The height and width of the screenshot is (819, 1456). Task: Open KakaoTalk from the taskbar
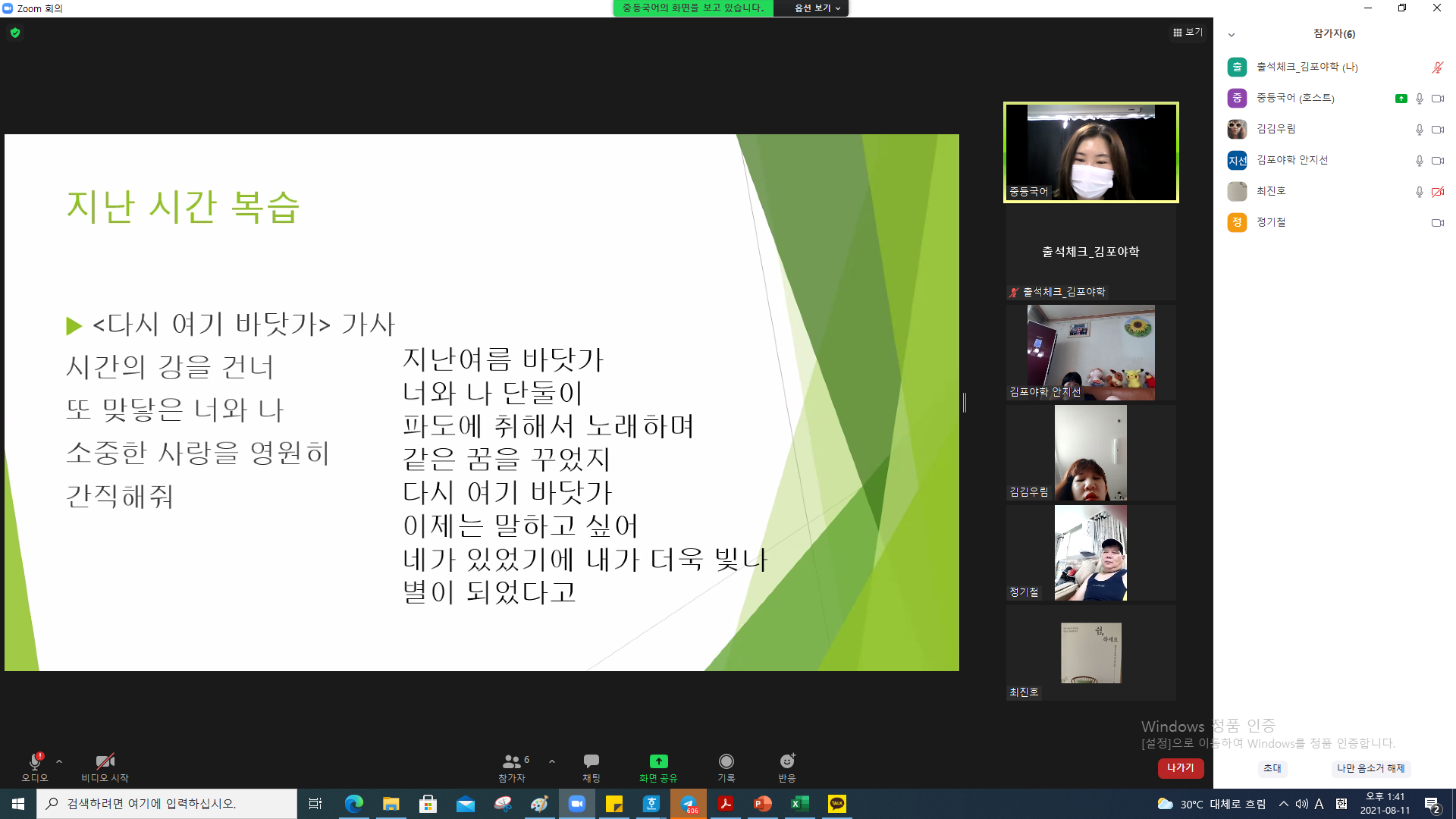[x=837, y=804]
